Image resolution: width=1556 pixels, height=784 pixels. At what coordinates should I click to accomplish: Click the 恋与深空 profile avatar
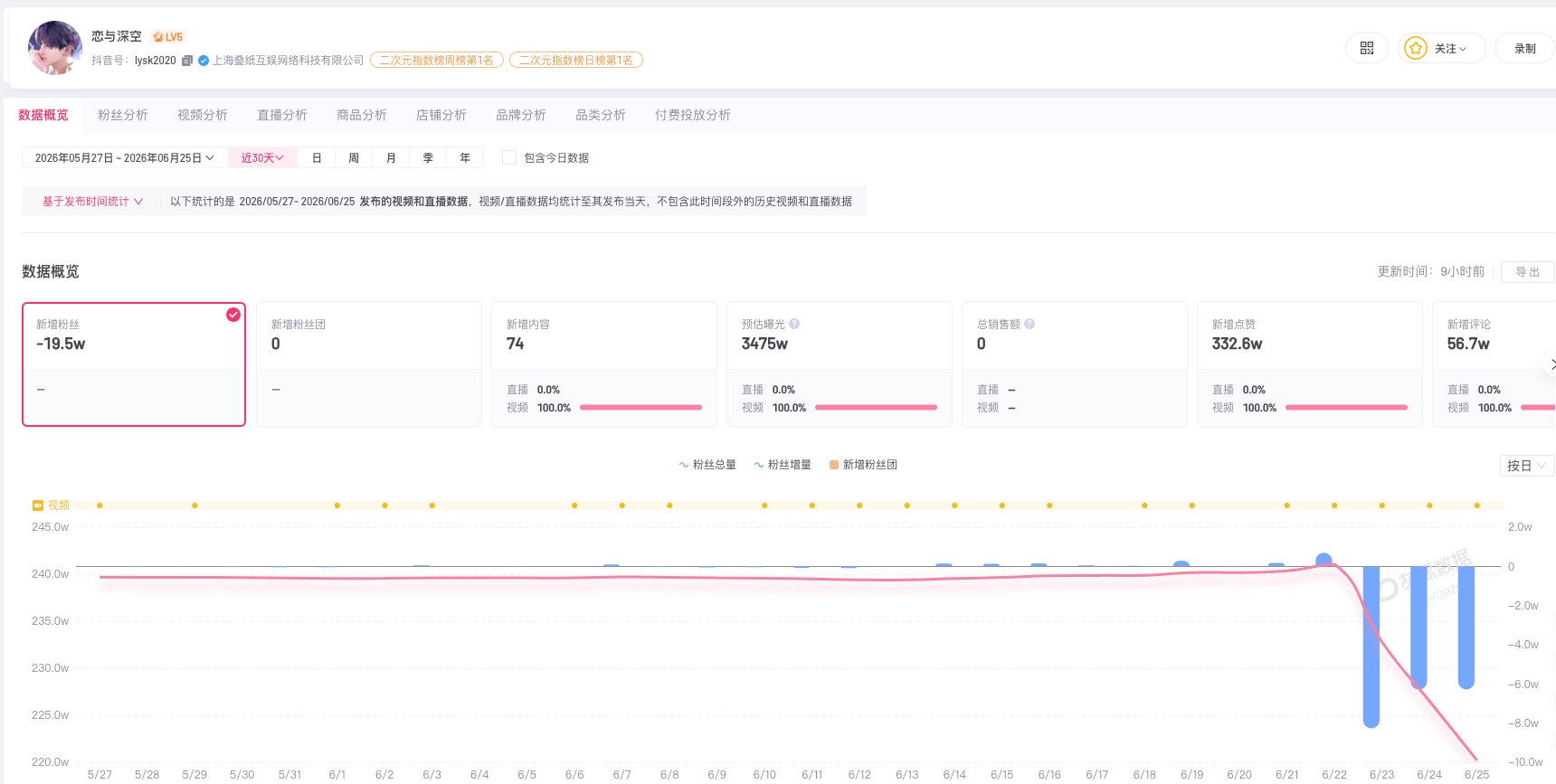(x=55, y=48)
